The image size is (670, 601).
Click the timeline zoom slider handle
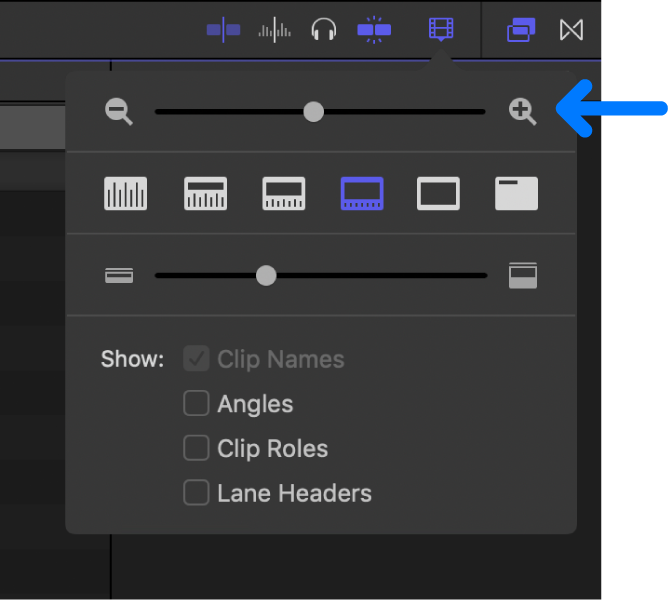[x=313, y=111]
